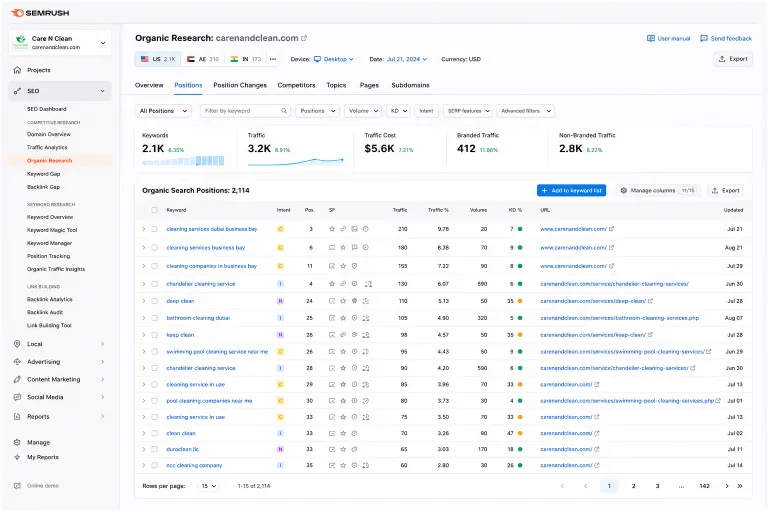
Task: Click the Reports icon in sidebar
Action: [17, 416]
